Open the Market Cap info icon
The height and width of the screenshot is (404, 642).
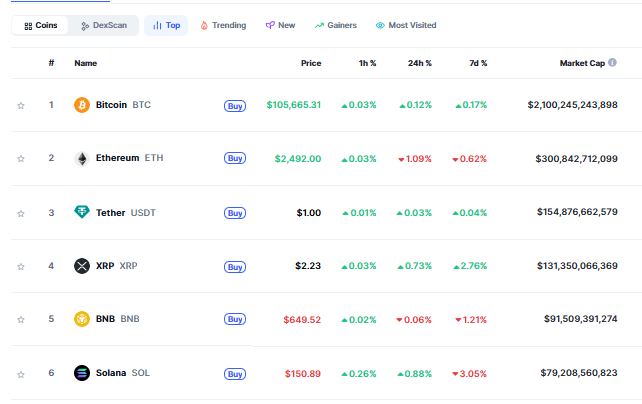[x=612, y=63]
